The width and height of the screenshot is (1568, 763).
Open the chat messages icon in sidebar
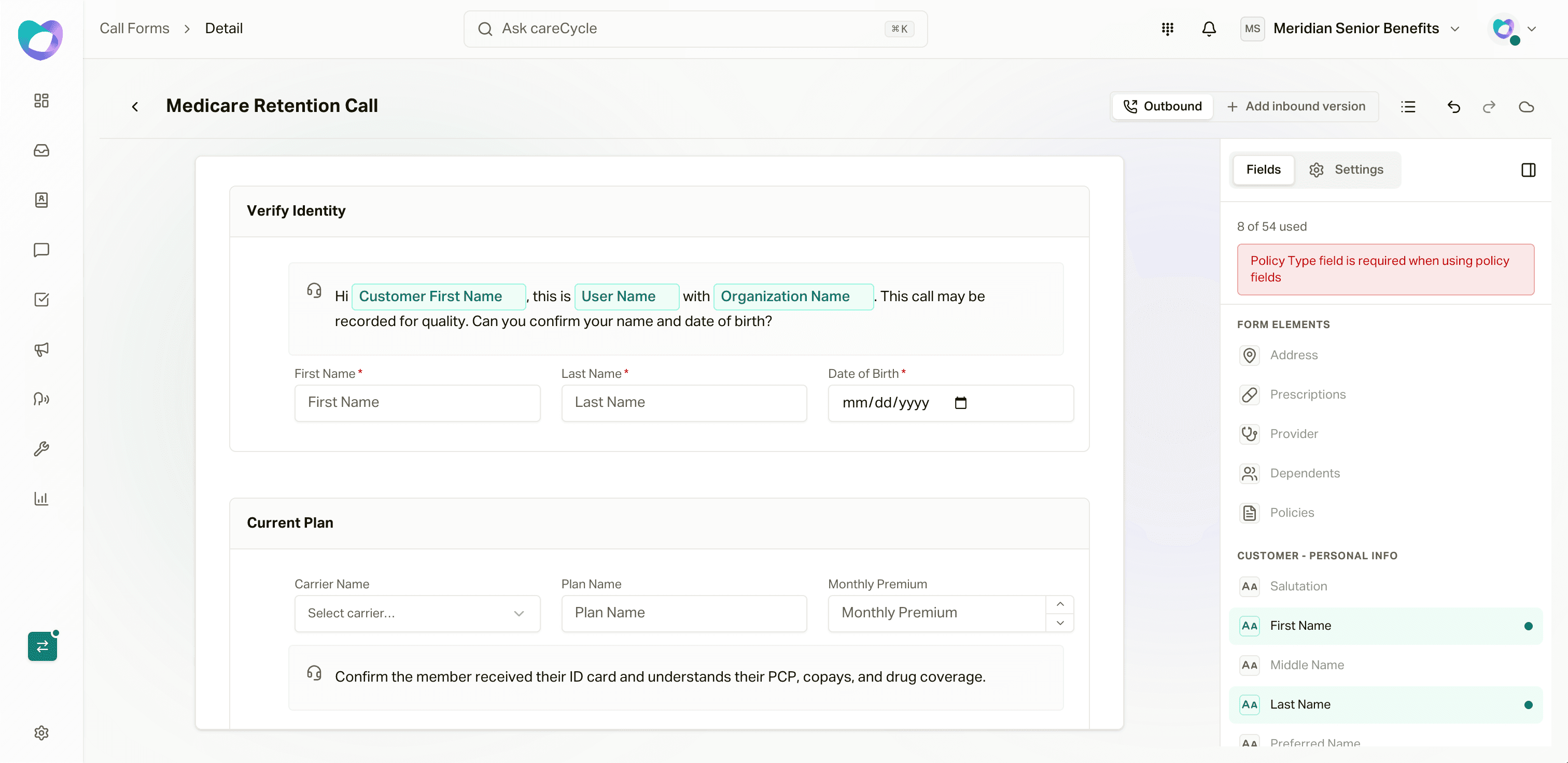[41, 250]
